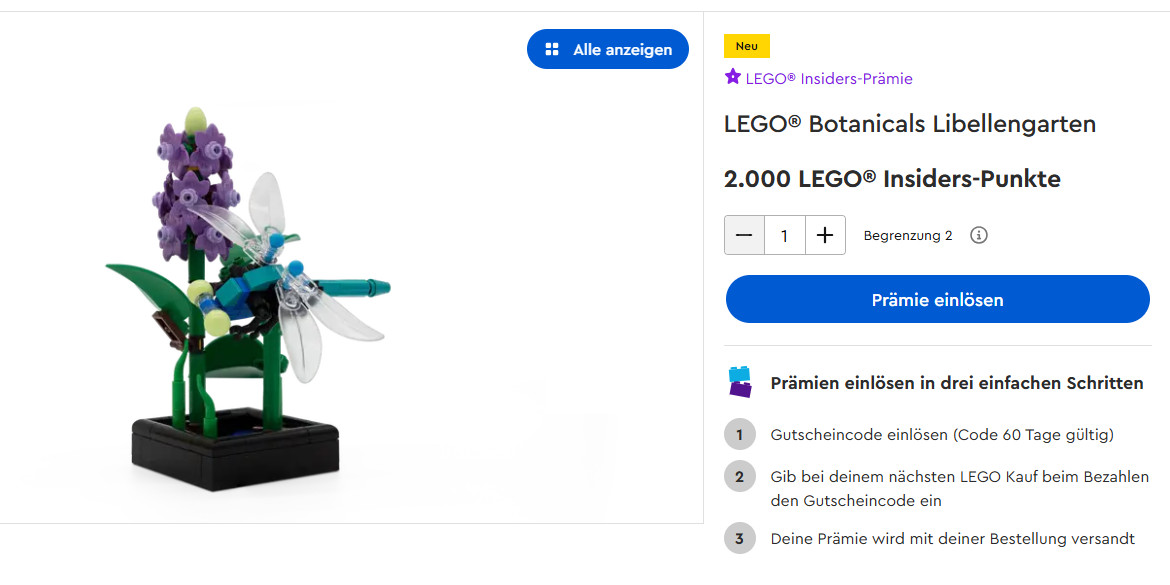Click the dragonfly product image
Image resolution: width=1170 pixels, height=585 pixels.
click(x=250, y=300)
